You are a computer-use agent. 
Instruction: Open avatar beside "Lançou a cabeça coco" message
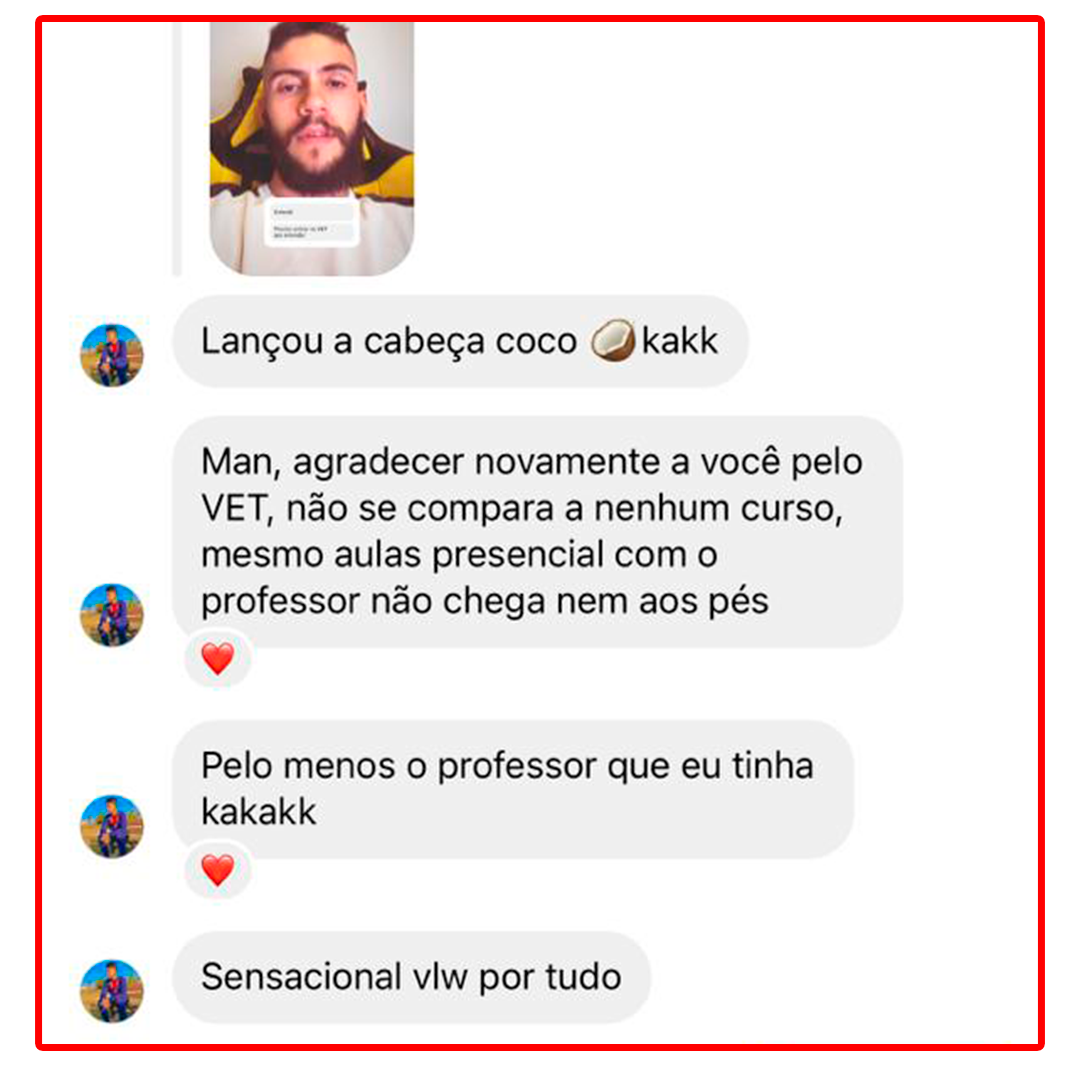[x=112, y=355]
